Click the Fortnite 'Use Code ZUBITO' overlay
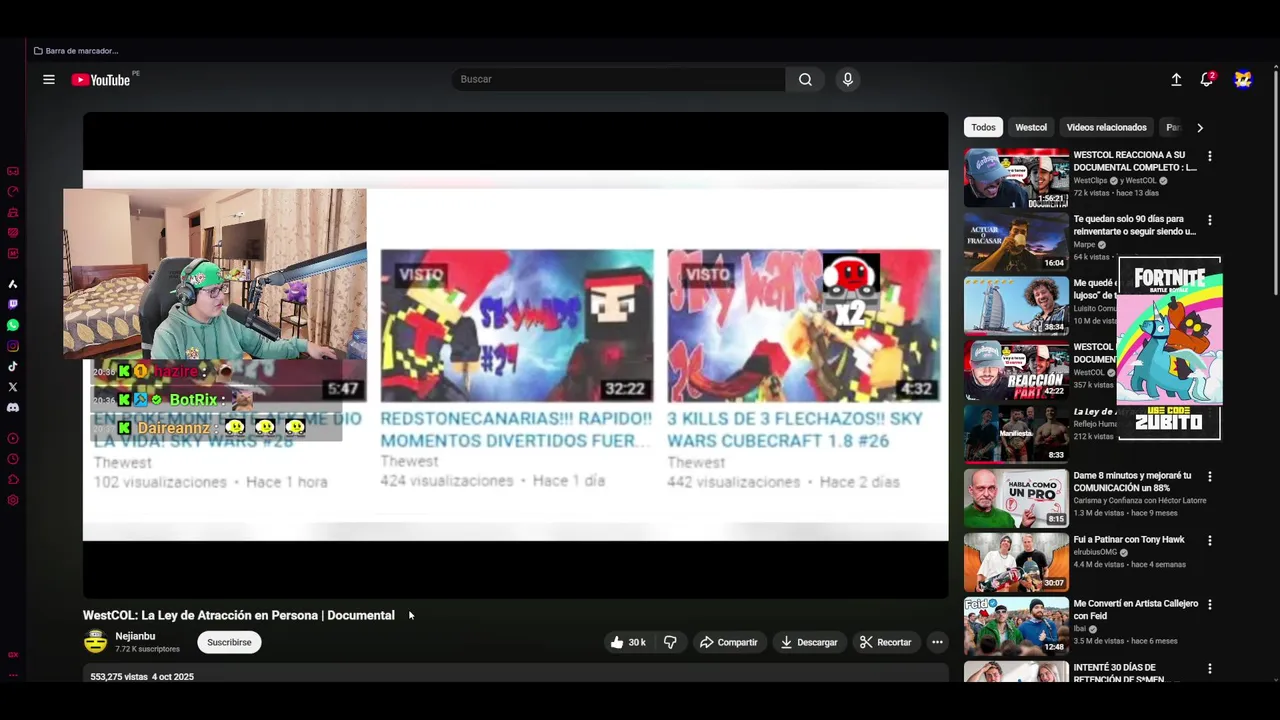Screen dimensions: 1280x720 pos(1170,348)
